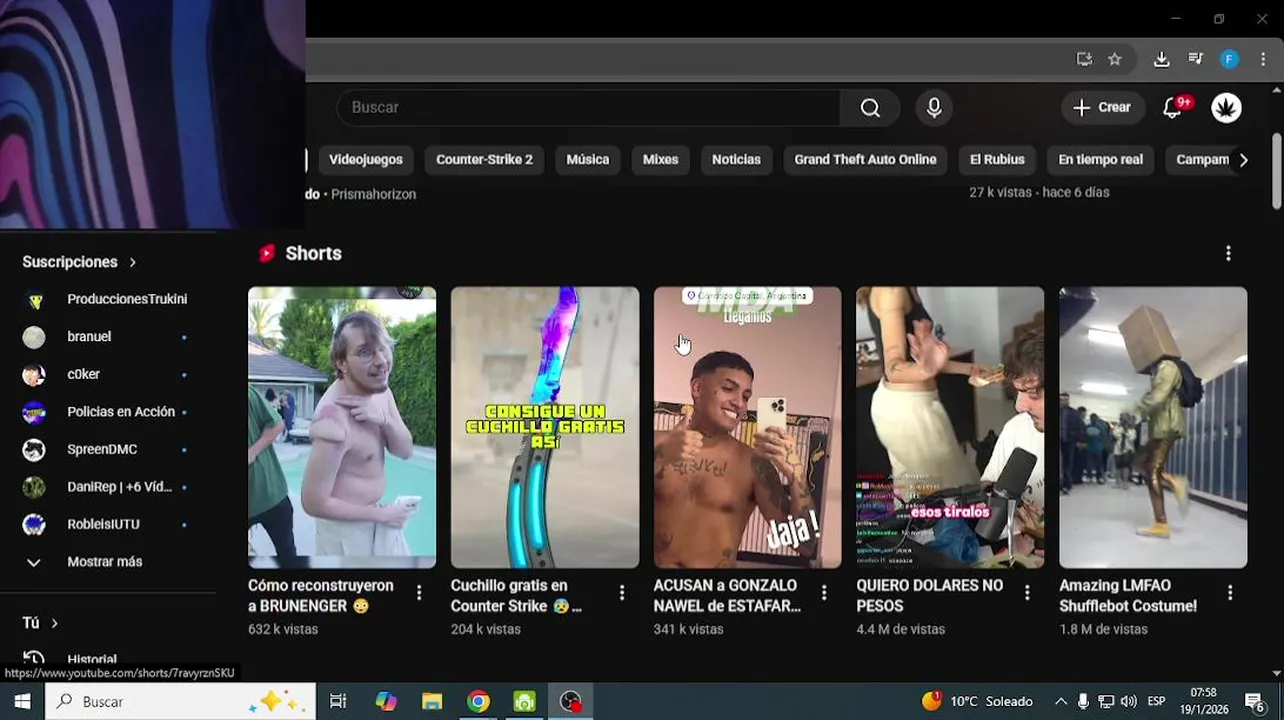Open Chrome profile F avatar

click(1229, 59)
